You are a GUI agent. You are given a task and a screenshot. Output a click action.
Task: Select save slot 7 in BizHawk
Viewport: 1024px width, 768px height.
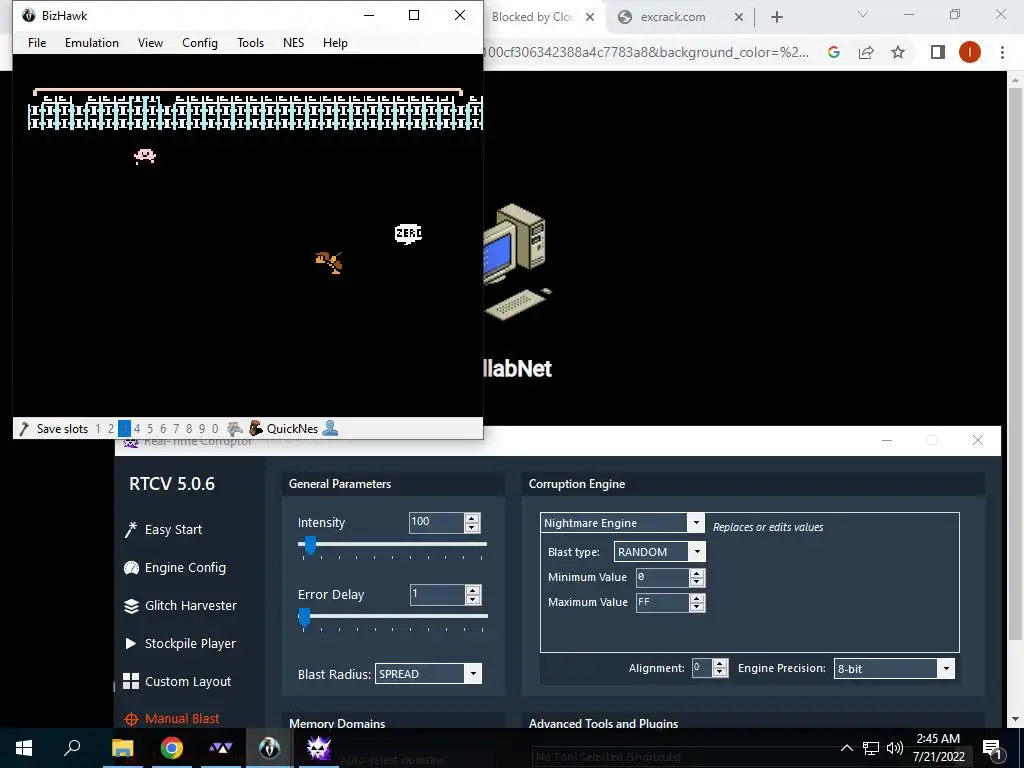click(176, 429)
